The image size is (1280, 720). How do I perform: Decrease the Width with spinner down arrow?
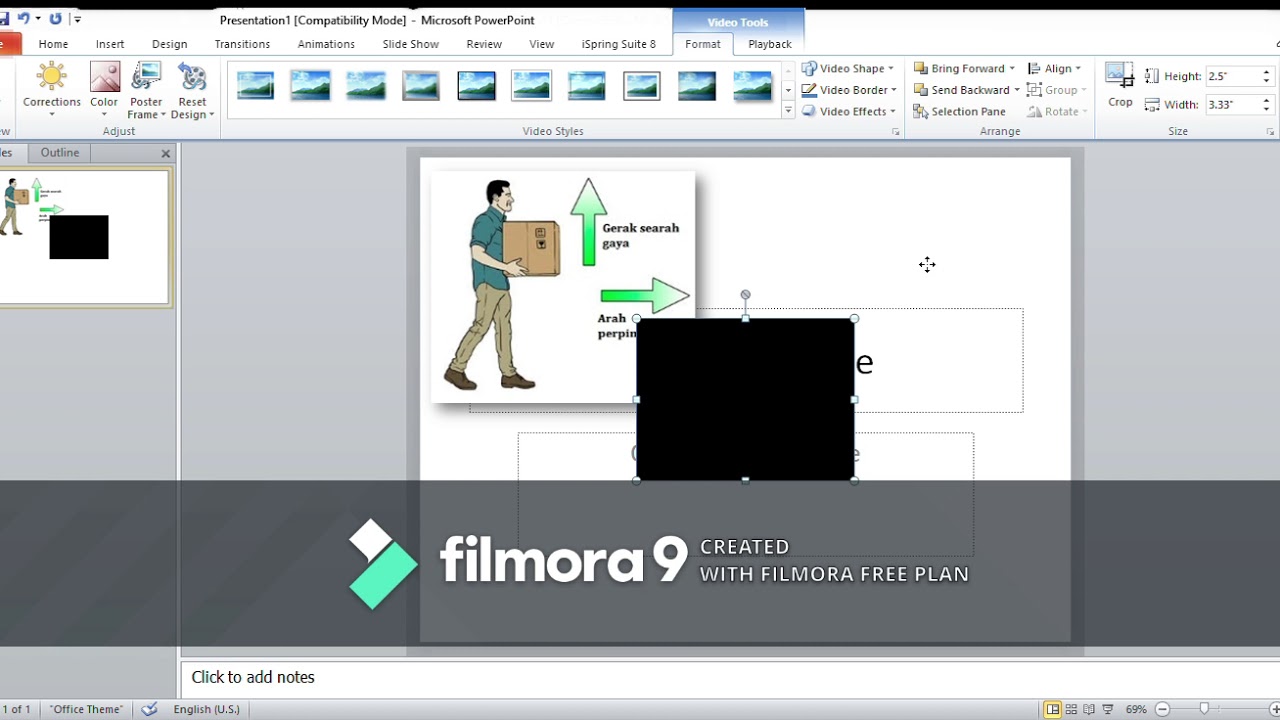[1267, 109]
